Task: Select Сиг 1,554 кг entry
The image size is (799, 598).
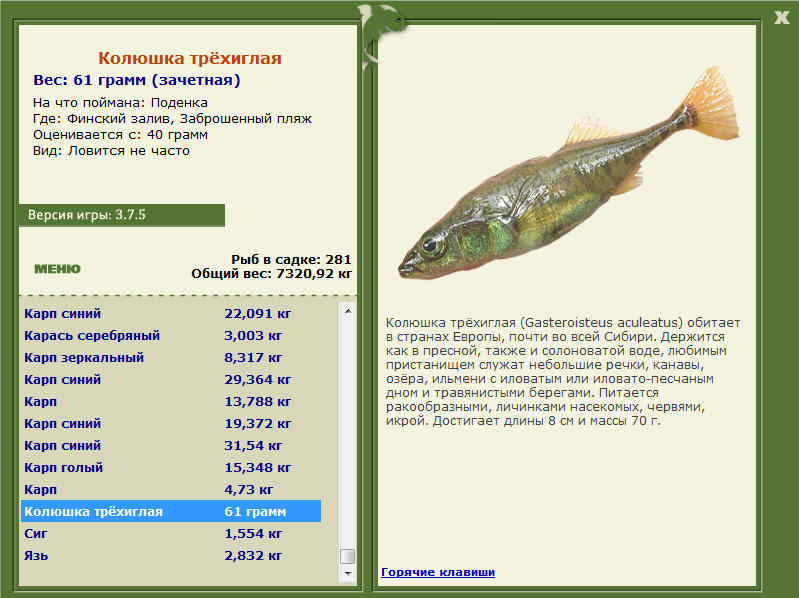Action: tap(171, 533)
